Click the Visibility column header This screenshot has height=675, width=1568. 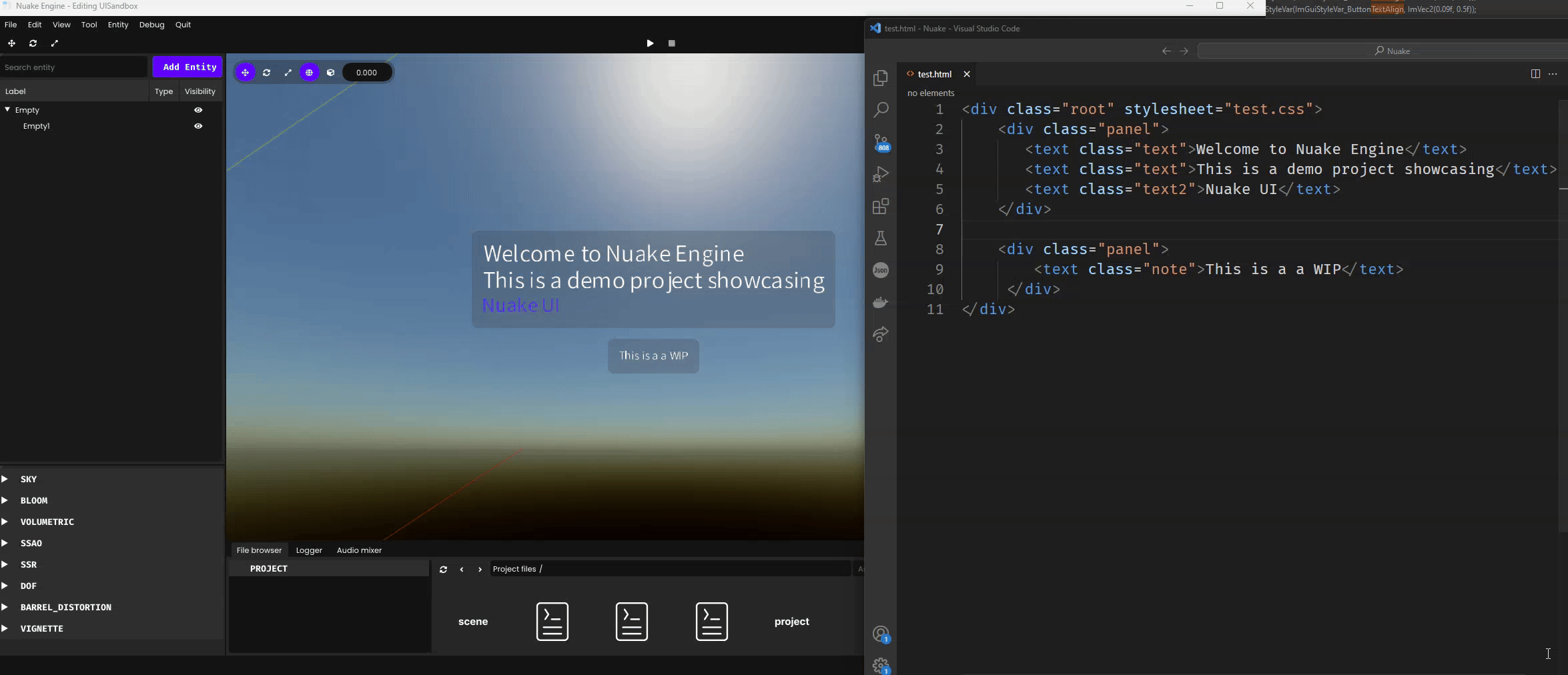click(200, 91)
